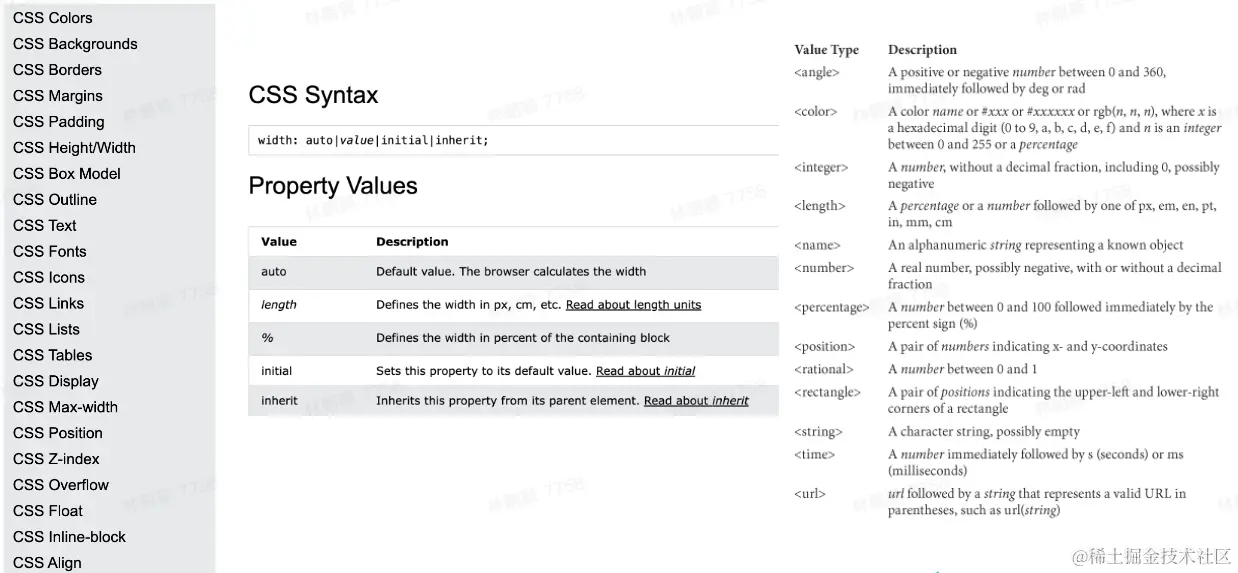Open CSS Box Model page
Screen dimensions: 1238x573
(67, 174)
